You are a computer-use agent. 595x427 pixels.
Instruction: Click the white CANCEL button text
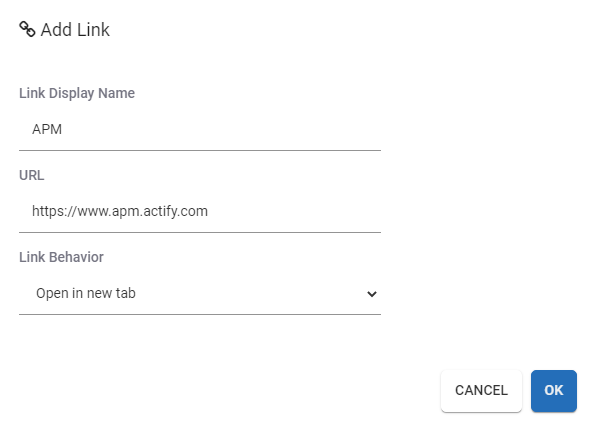pyautogui.click(x=481, y=391)
